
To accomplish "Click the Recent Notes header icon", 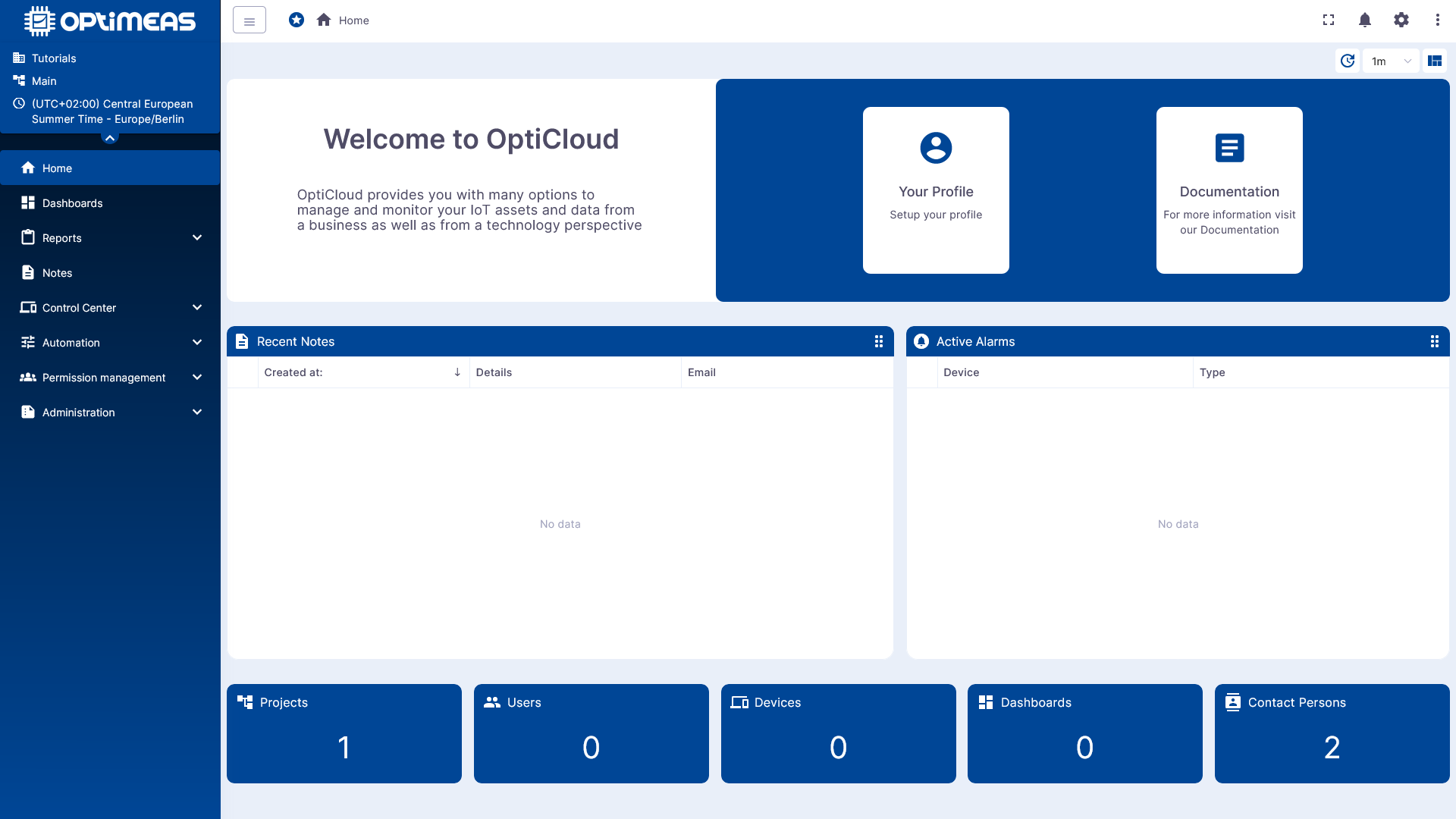I will click(242, 341).
